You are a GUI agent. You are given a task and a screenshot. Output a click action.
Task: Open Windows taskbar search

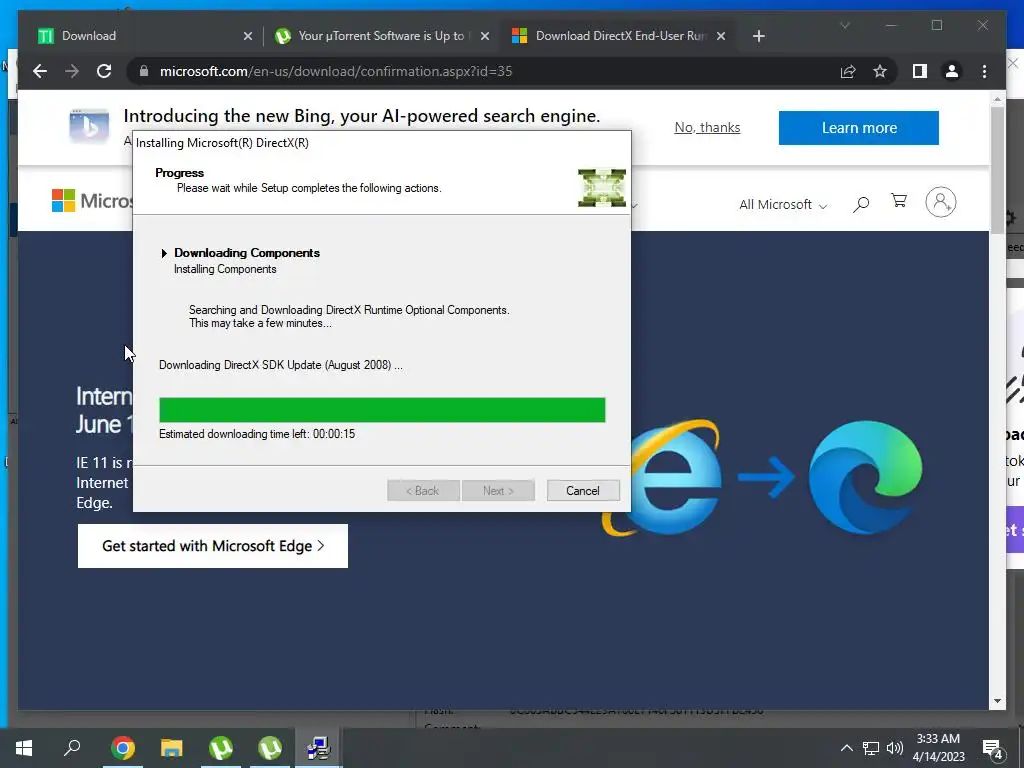pyautogui.click(x=72, y=748)
